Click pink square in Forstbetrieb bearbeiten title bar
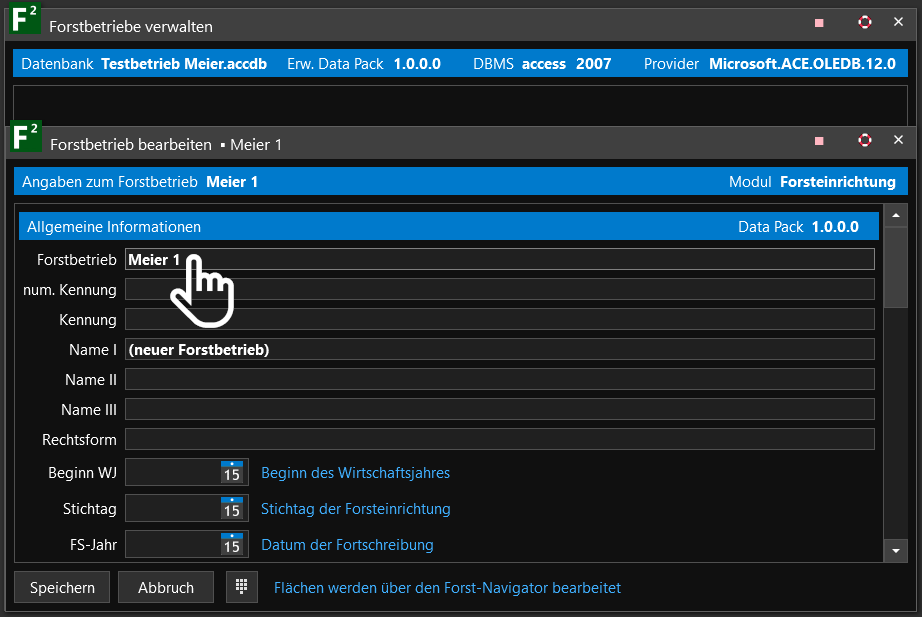Screen dimensions: 922x617 point(820,141)
